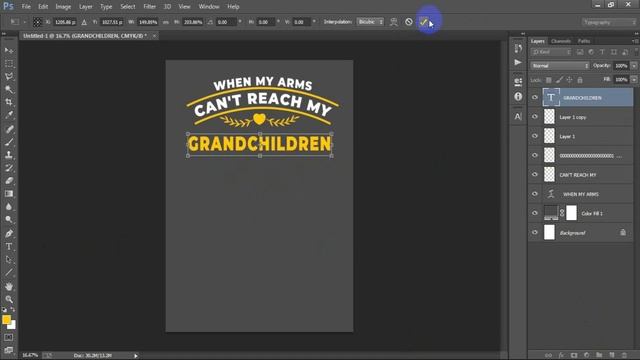Switch to warp mode icon

pyautogui.click(x=393, y=22)
